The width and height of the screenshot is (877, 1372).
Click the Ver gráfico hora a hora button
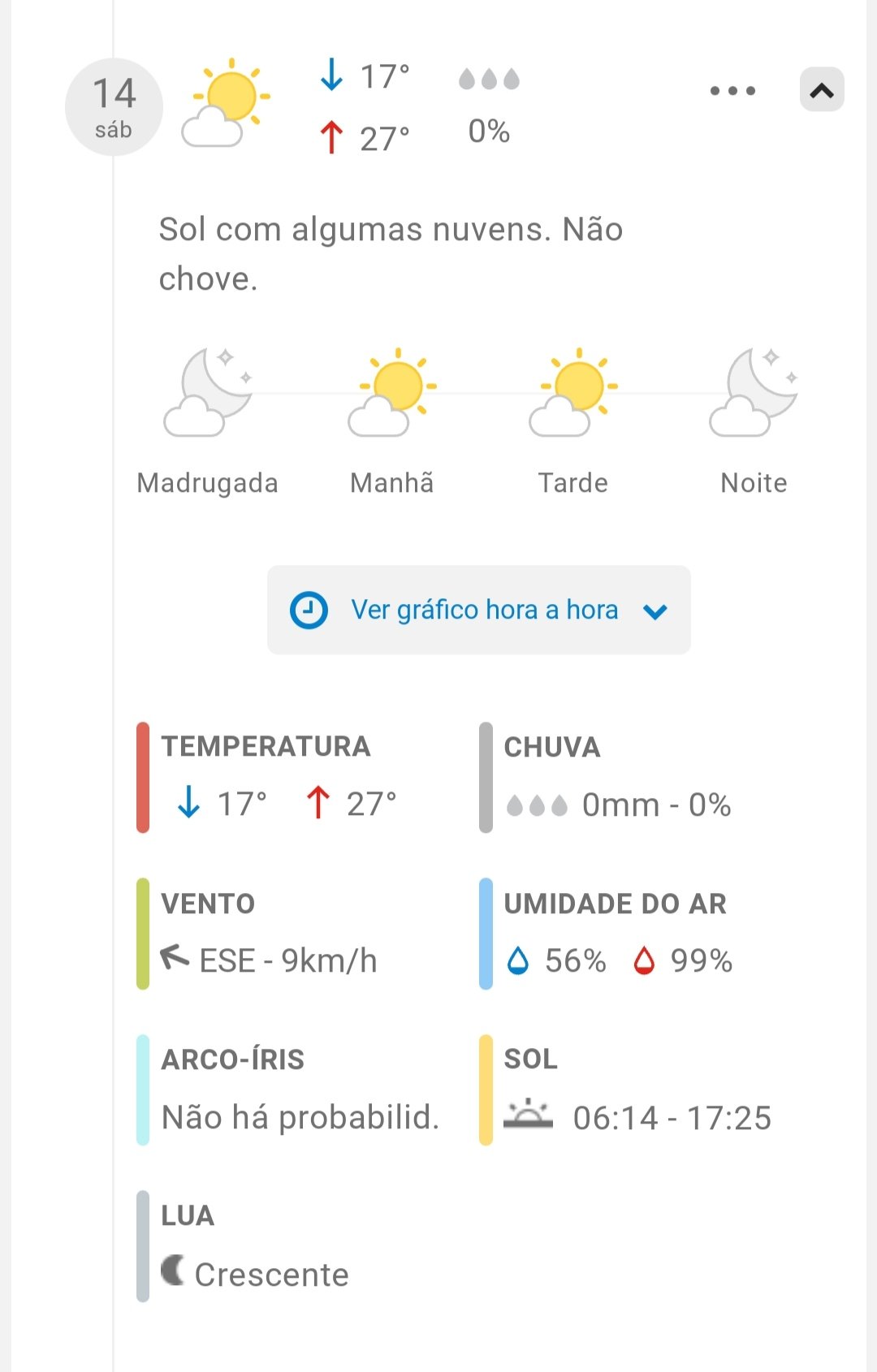point(479,610)
